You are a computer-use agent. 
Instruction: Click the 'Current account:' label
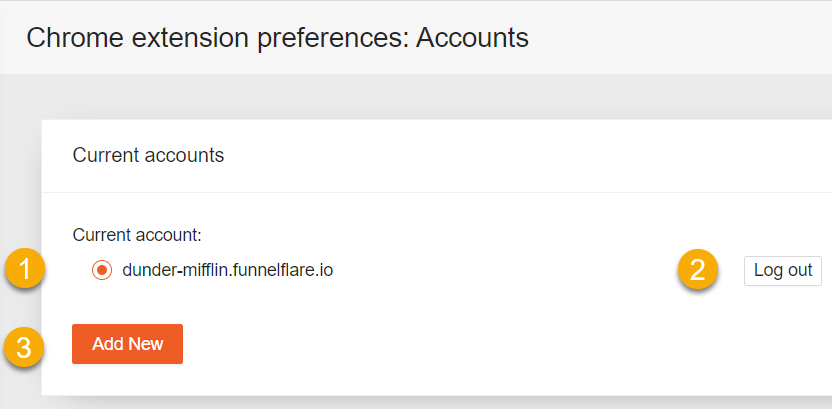pyautogui.click(x=137, y=234)
